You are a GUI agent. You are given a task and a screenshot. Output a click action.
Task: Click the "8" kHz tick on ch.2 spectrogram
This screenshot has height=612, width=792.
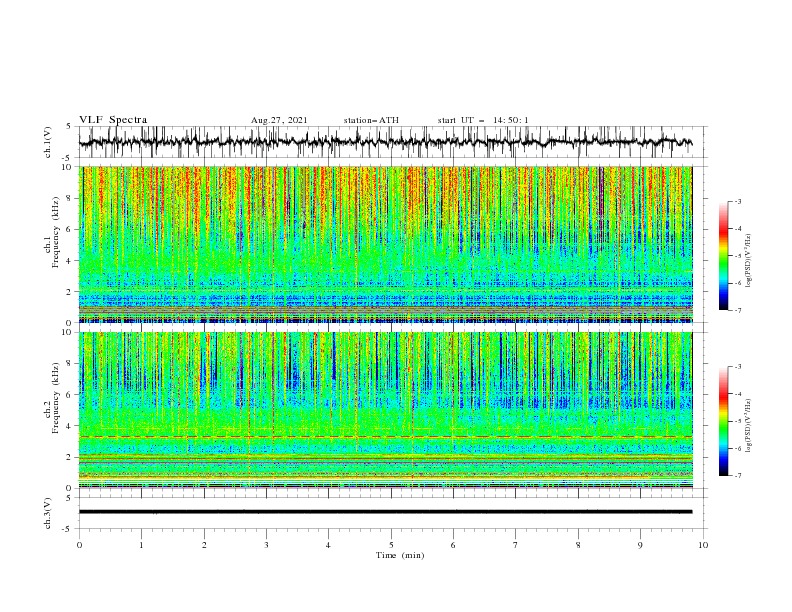pyautogui.click(x=71, y=364)
